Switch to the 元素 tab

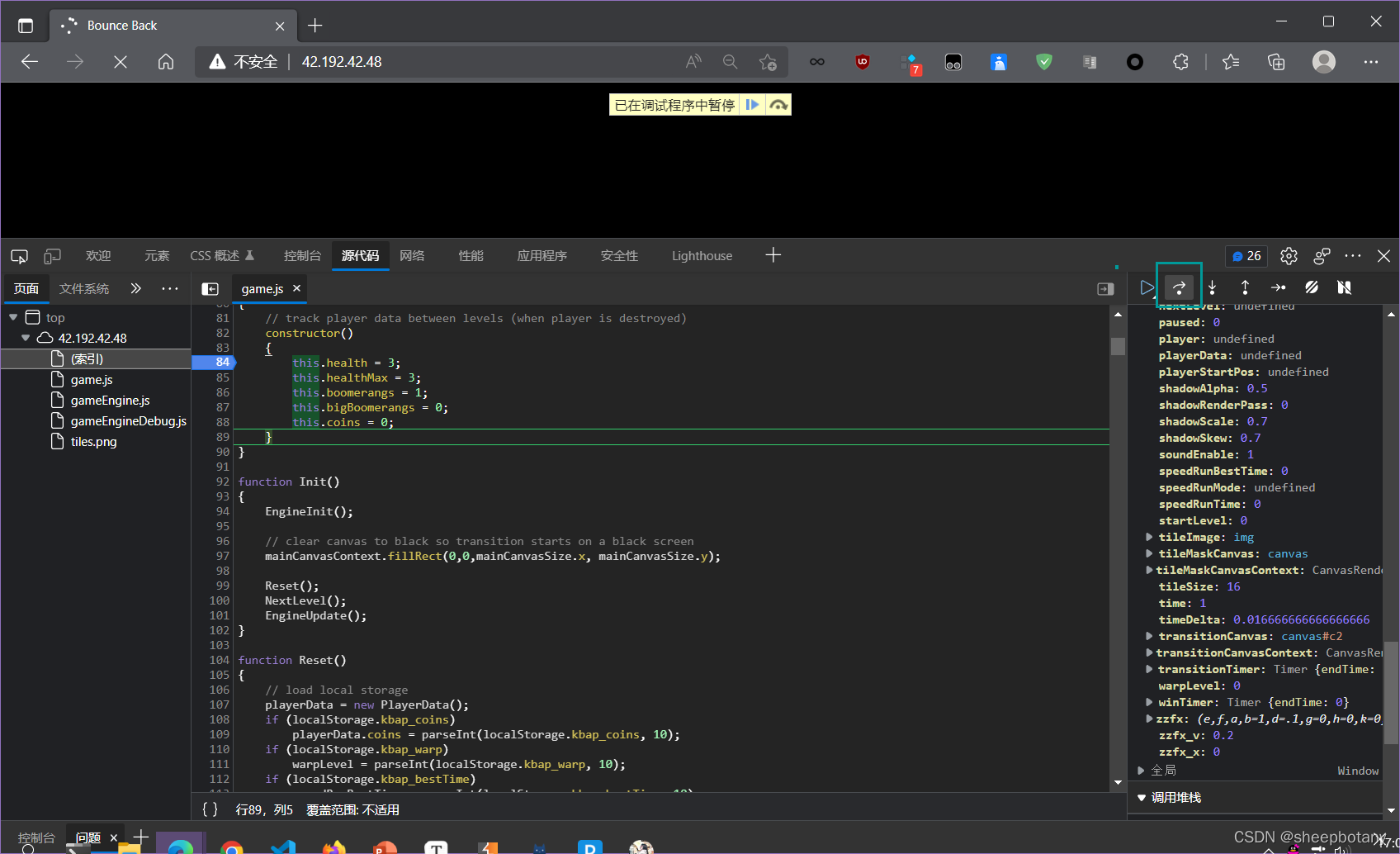pyautogui.click(x=157, y=256)
